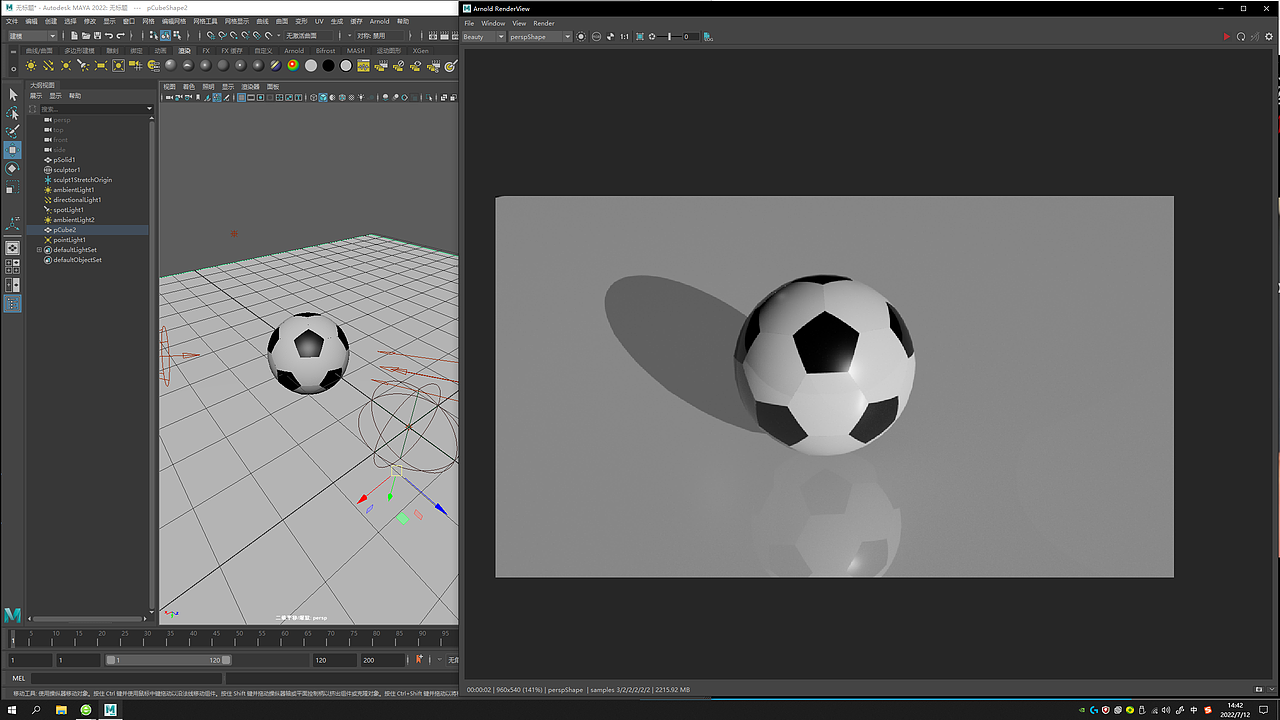Image resolution: width=1280 pixels, height=720 pixels.
Task: Create a point light from the shelf
Action: point(65,65)
